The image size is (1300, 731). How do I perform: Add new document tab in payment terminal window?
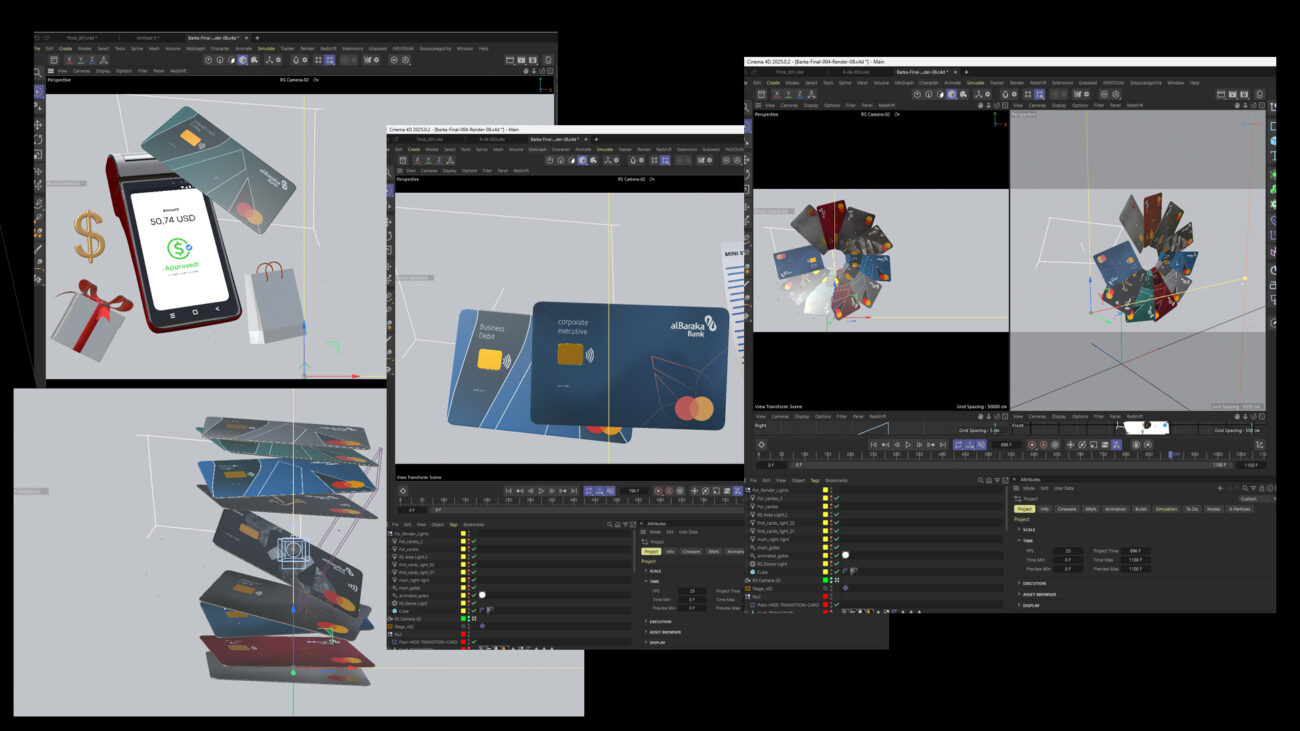257,38
